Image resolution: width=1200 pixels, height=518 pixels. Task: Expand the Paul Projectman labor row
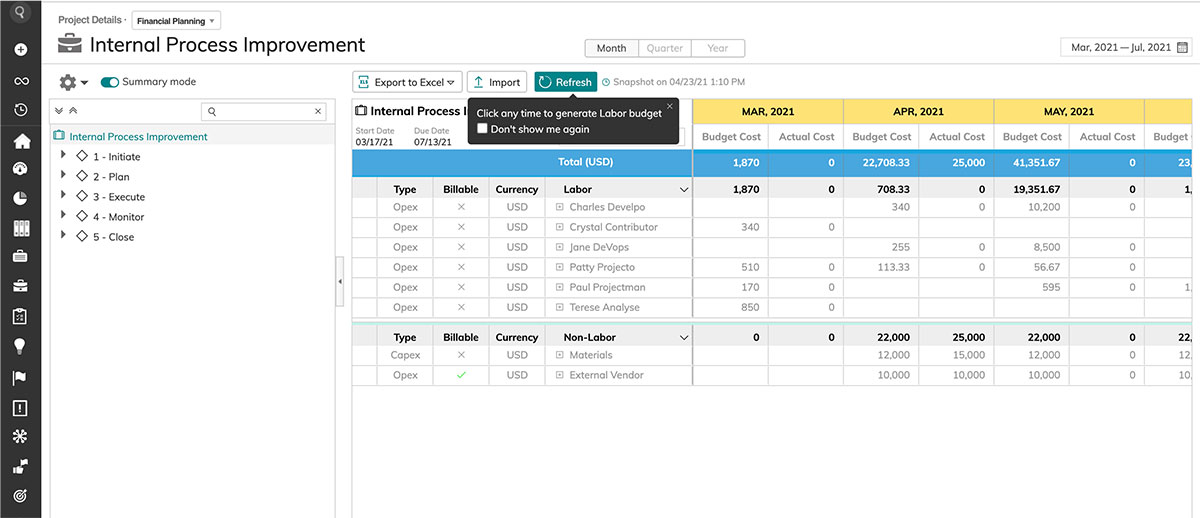click(x=560, y=287)
